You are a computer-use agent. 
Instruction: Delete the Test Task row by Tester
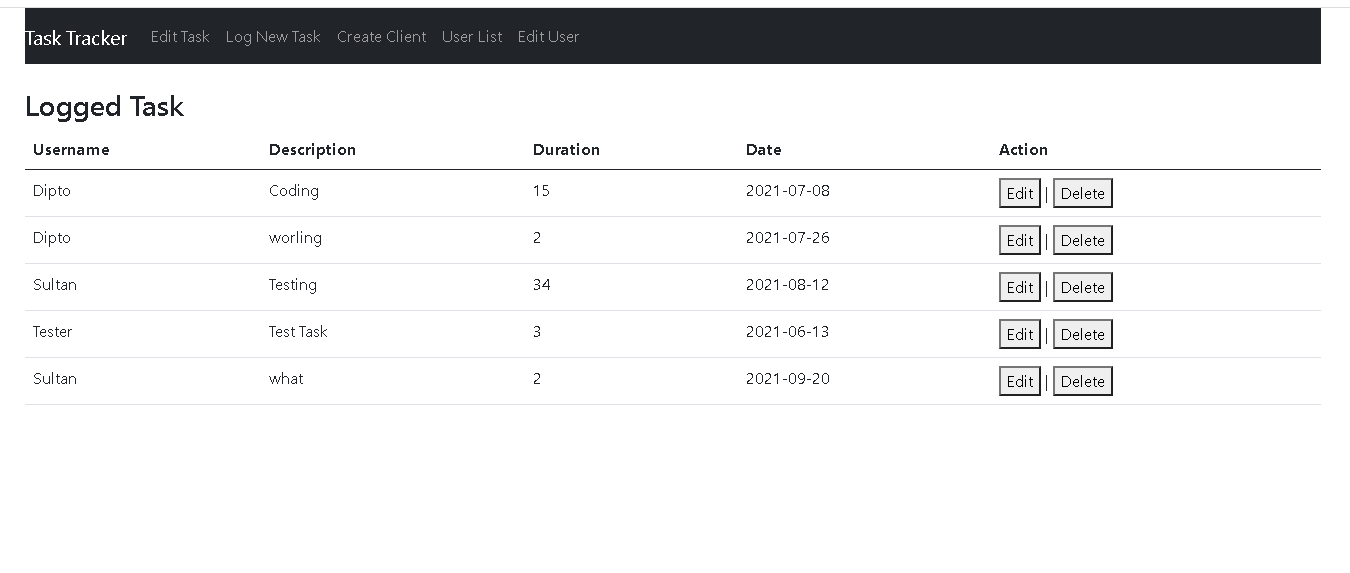pos(1083,334)
